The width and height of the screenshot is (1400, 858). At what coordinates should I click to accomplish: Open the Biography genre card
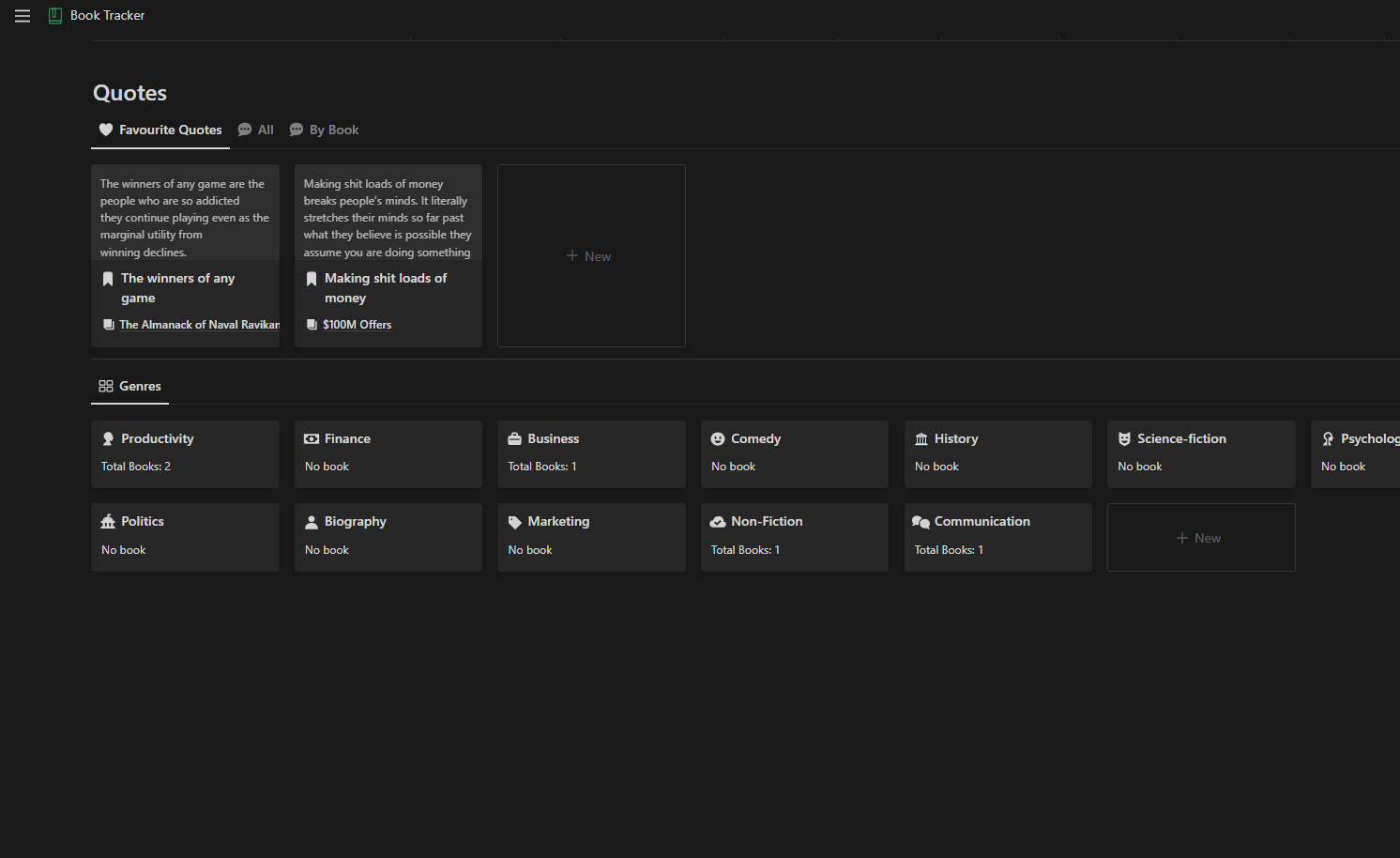[x=388, y=537]
